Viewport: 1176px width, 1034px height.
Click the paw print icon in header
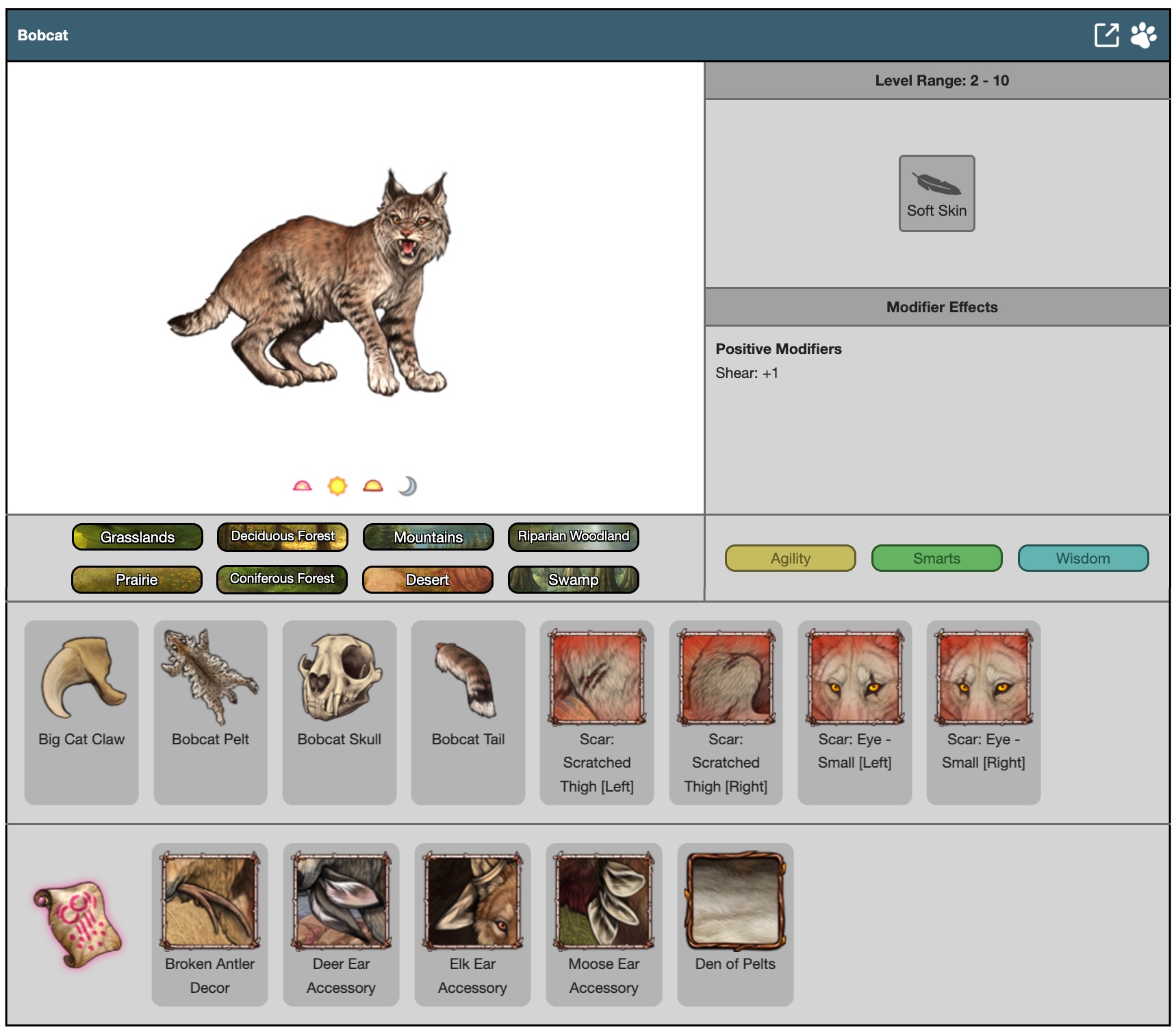click(1143, 35)
